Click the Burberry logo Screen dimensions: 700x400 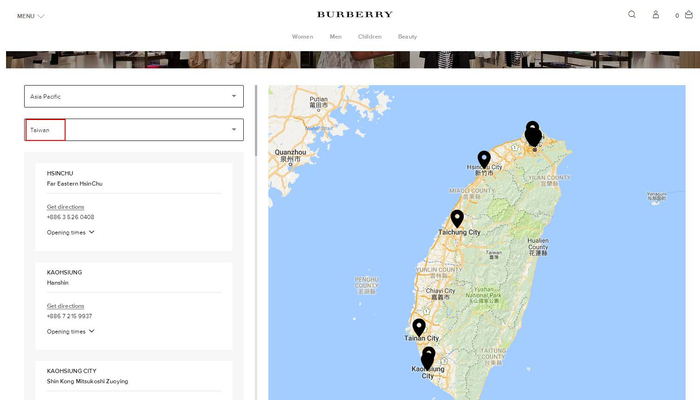[x=355, y=14]
